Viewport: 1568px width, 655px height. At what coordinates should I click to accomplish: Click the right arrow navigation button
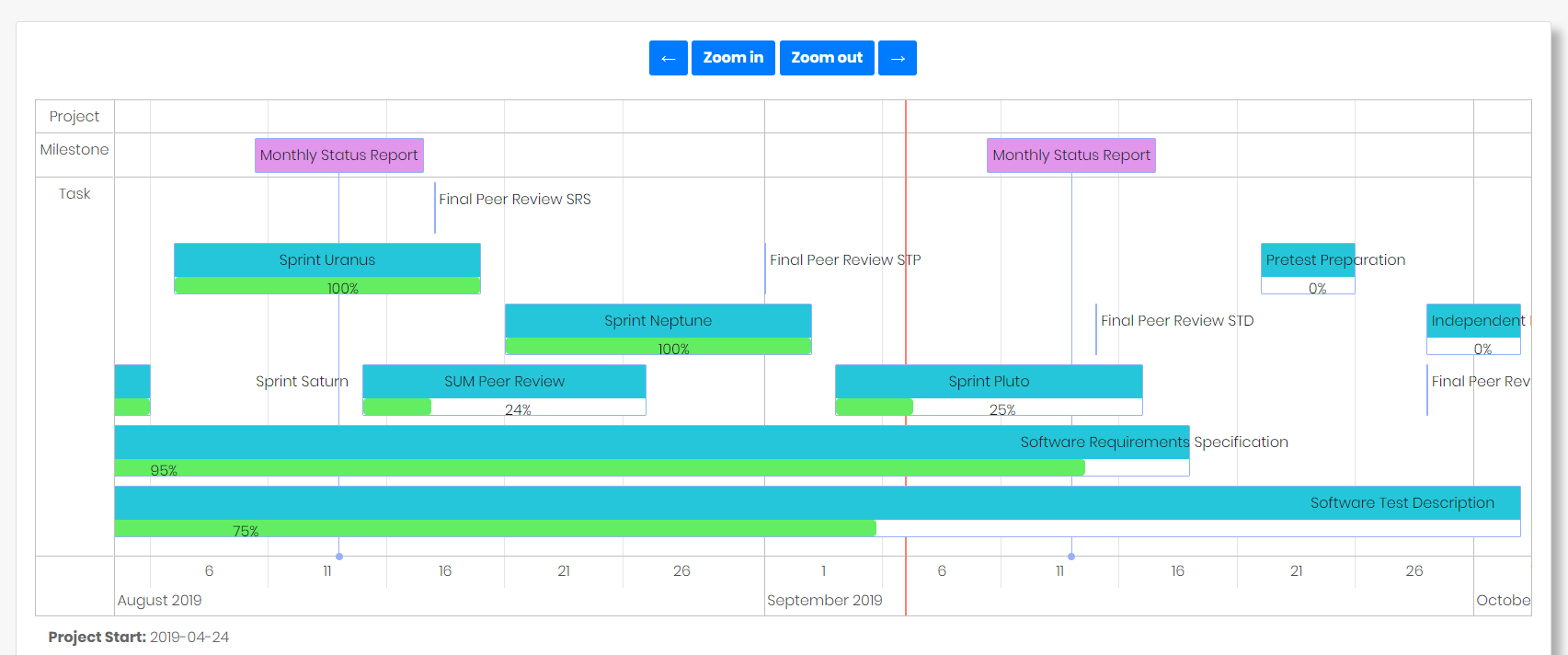click(x=897, y=58)
